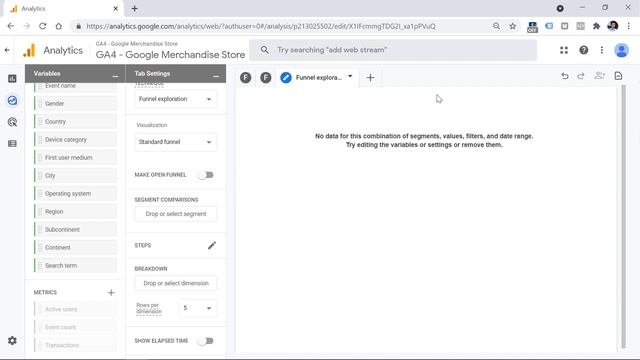Open the Visualization Standard funnel dropdown

click(176, 142)
